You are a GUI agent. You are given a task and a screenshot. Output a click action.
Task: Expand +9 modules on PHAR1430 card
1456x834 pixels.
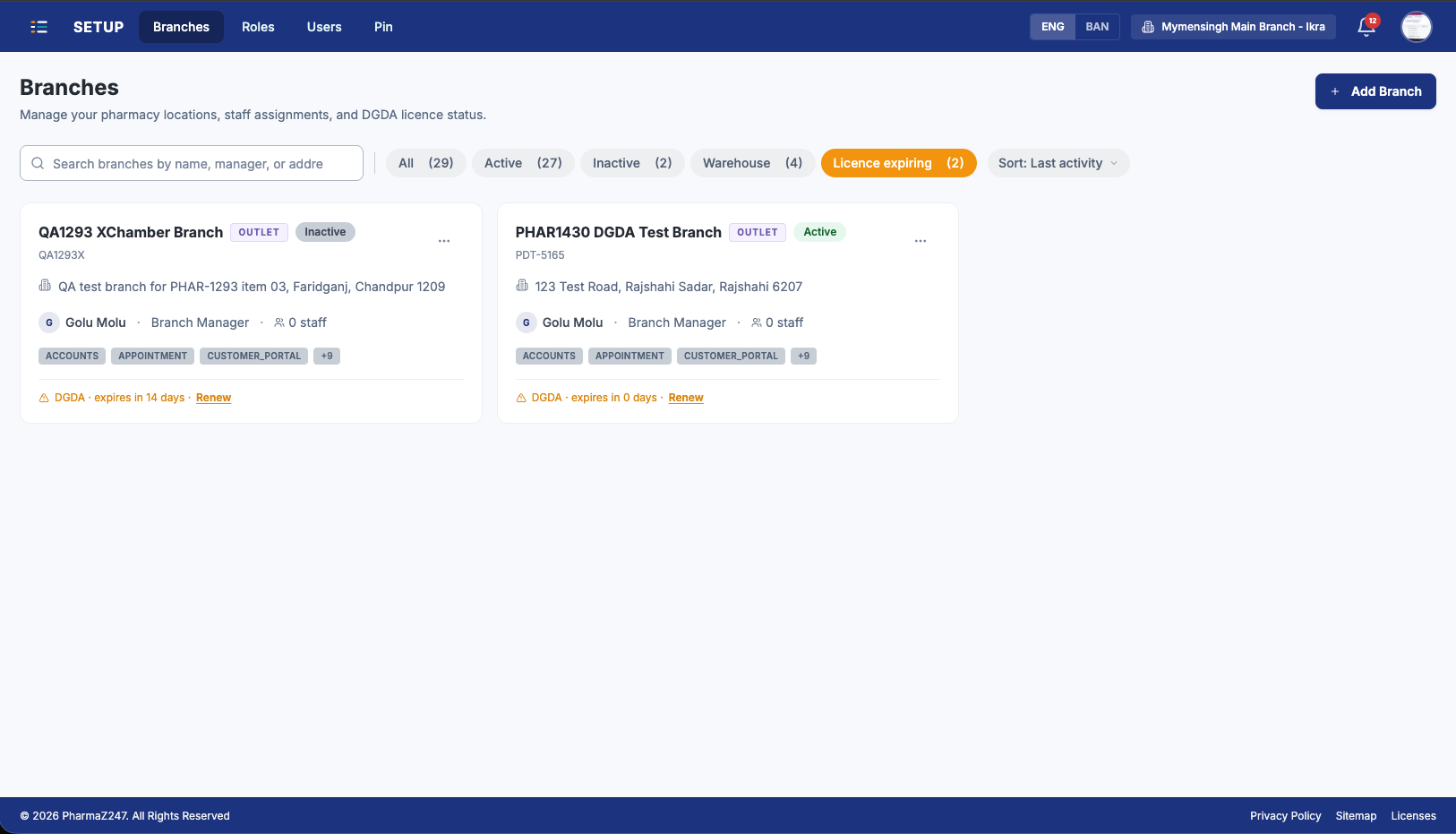click(804, 356)
